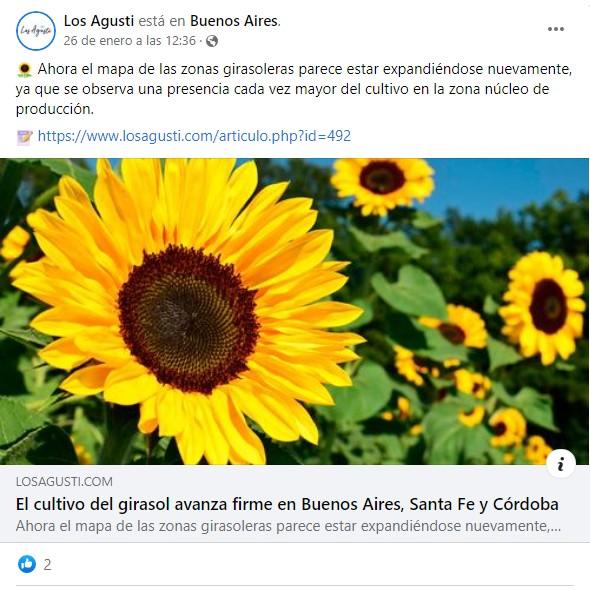Open headline El cultivo del girasol avanza
The height and width of the screenshot is (590, 590).
287,504
